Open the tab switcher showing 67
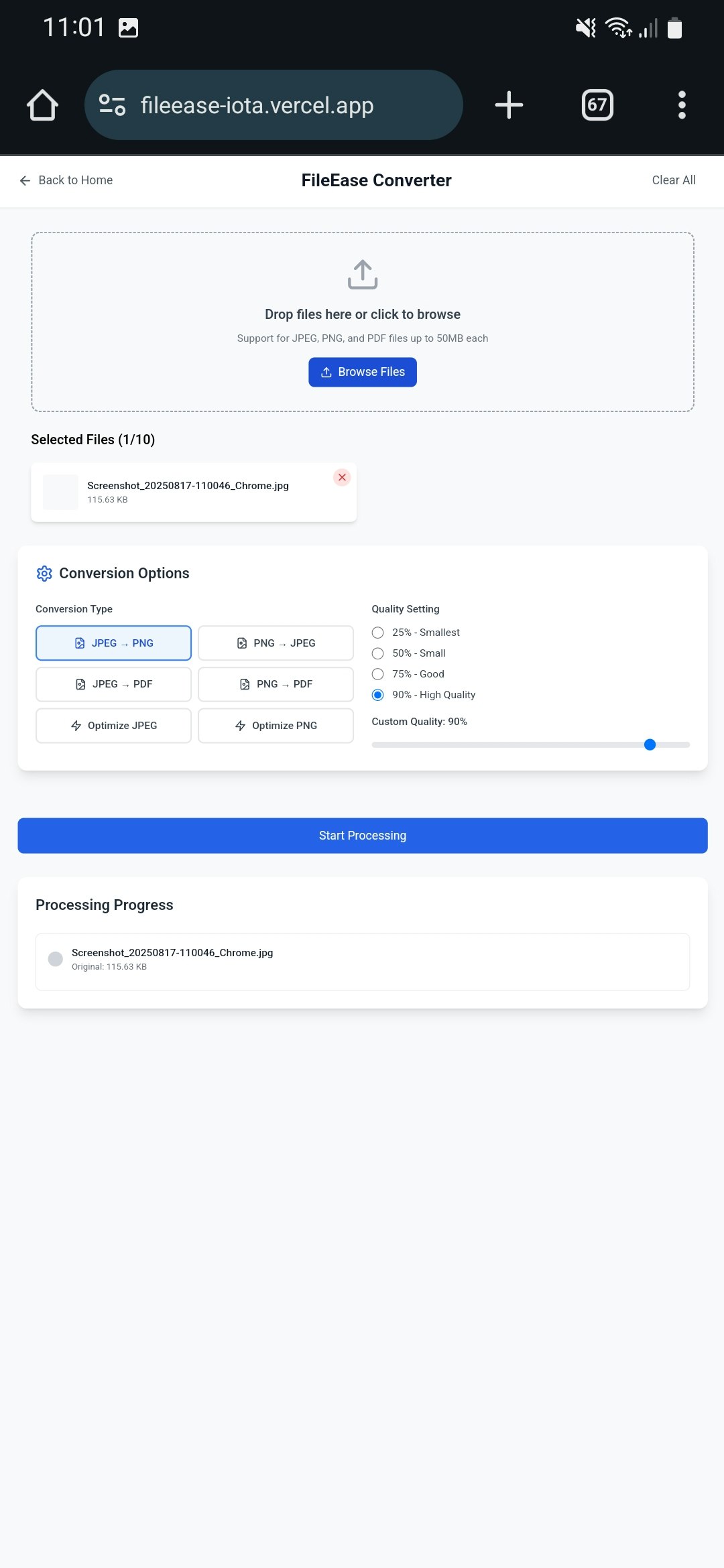 (x=597, y=105)
